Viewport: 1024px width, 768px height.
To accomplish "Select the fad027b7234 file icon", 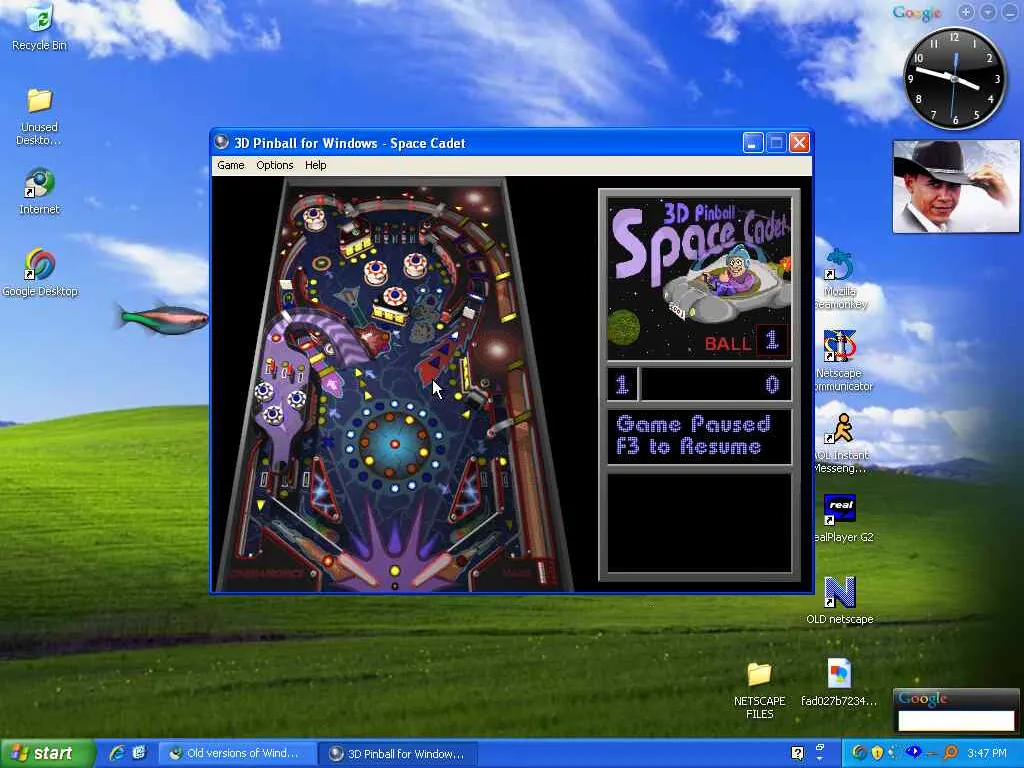I will click(839, 682).
